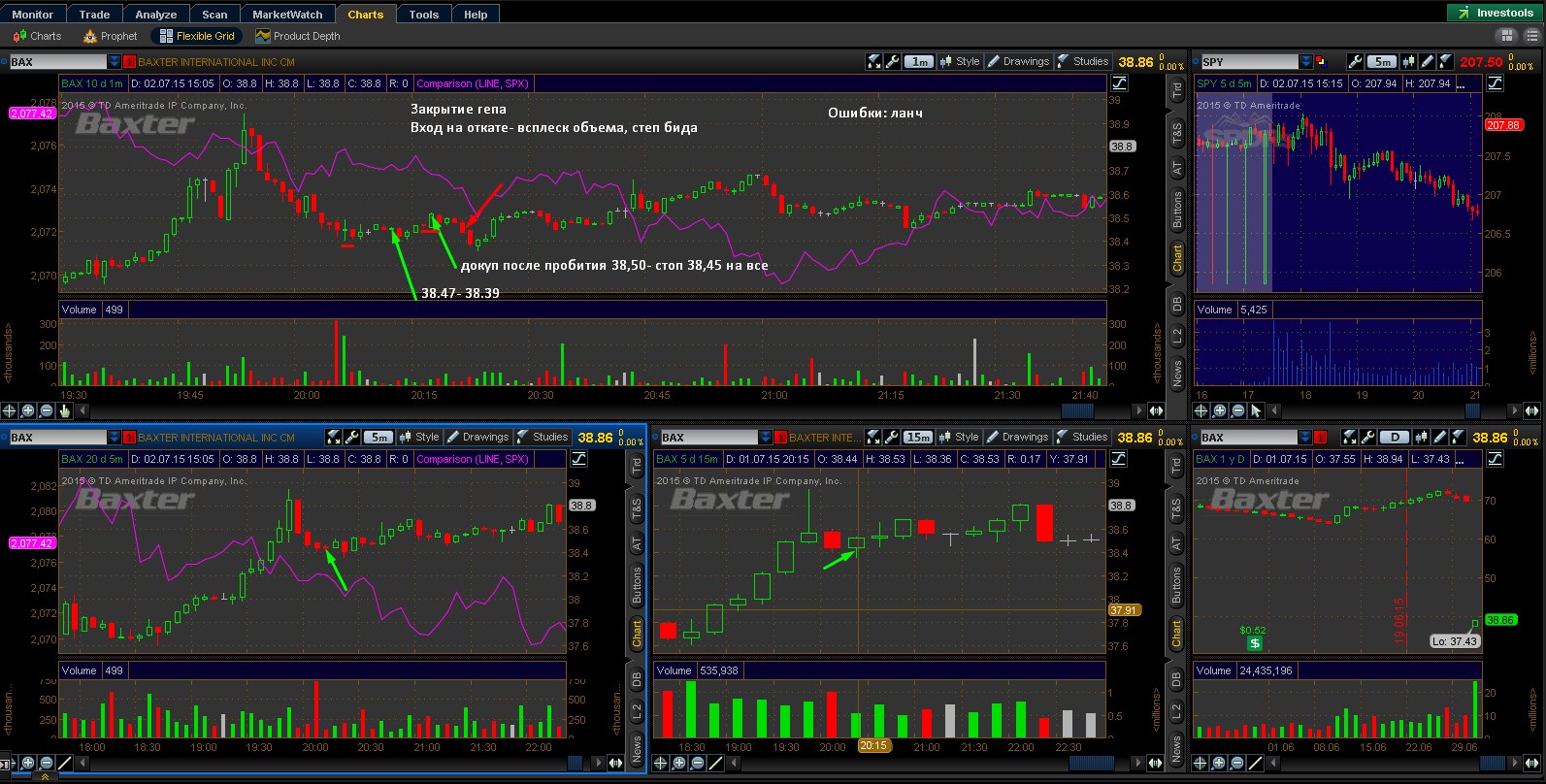Open the studies flask icon on SPY chart
Image resolution: width=1546 pixels, height=784 pixels.
pyautogui.click(x=1446, y=61)
